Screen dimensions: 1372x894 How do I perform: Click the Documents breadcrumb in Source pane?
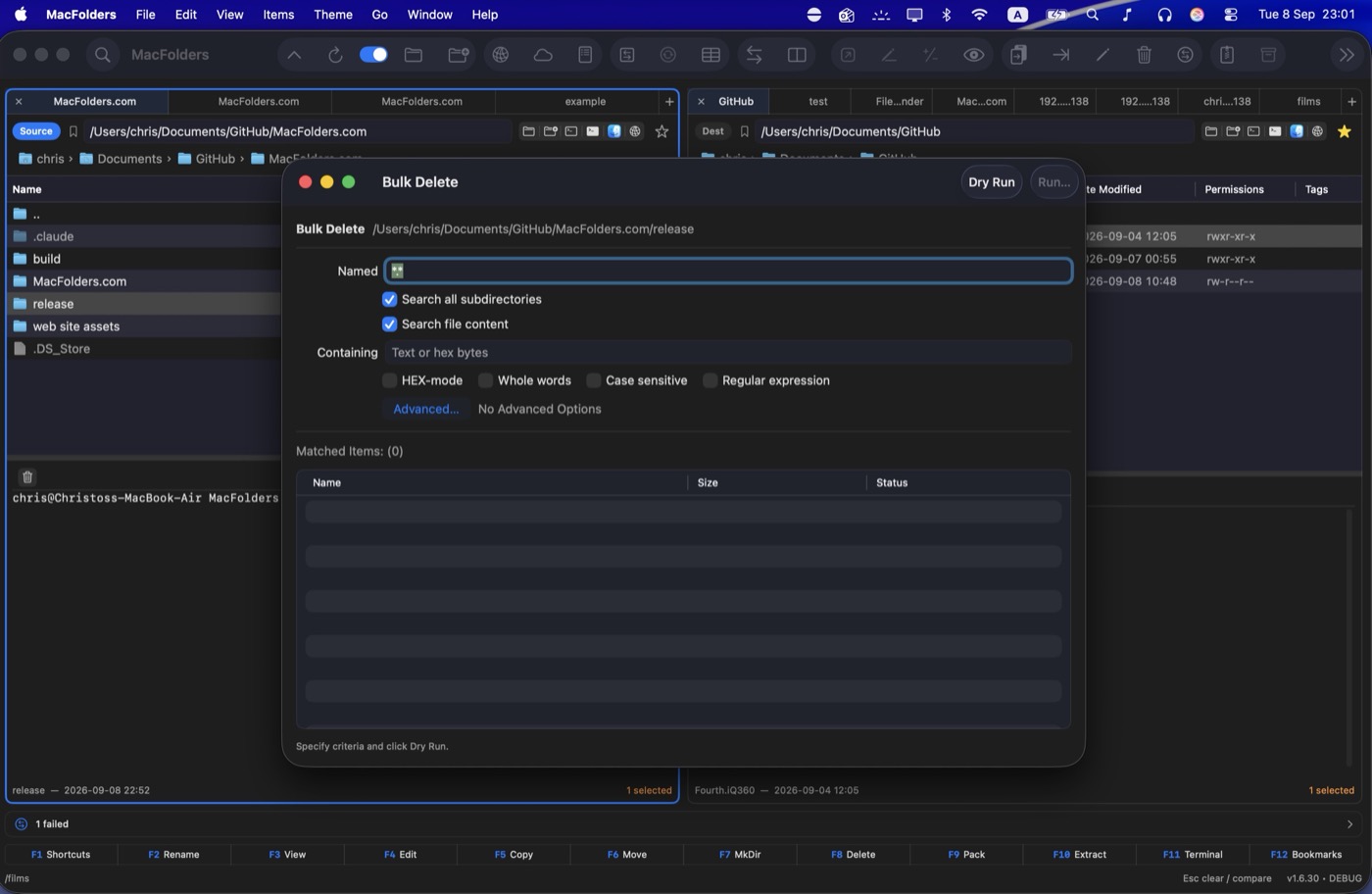point(121,159)
